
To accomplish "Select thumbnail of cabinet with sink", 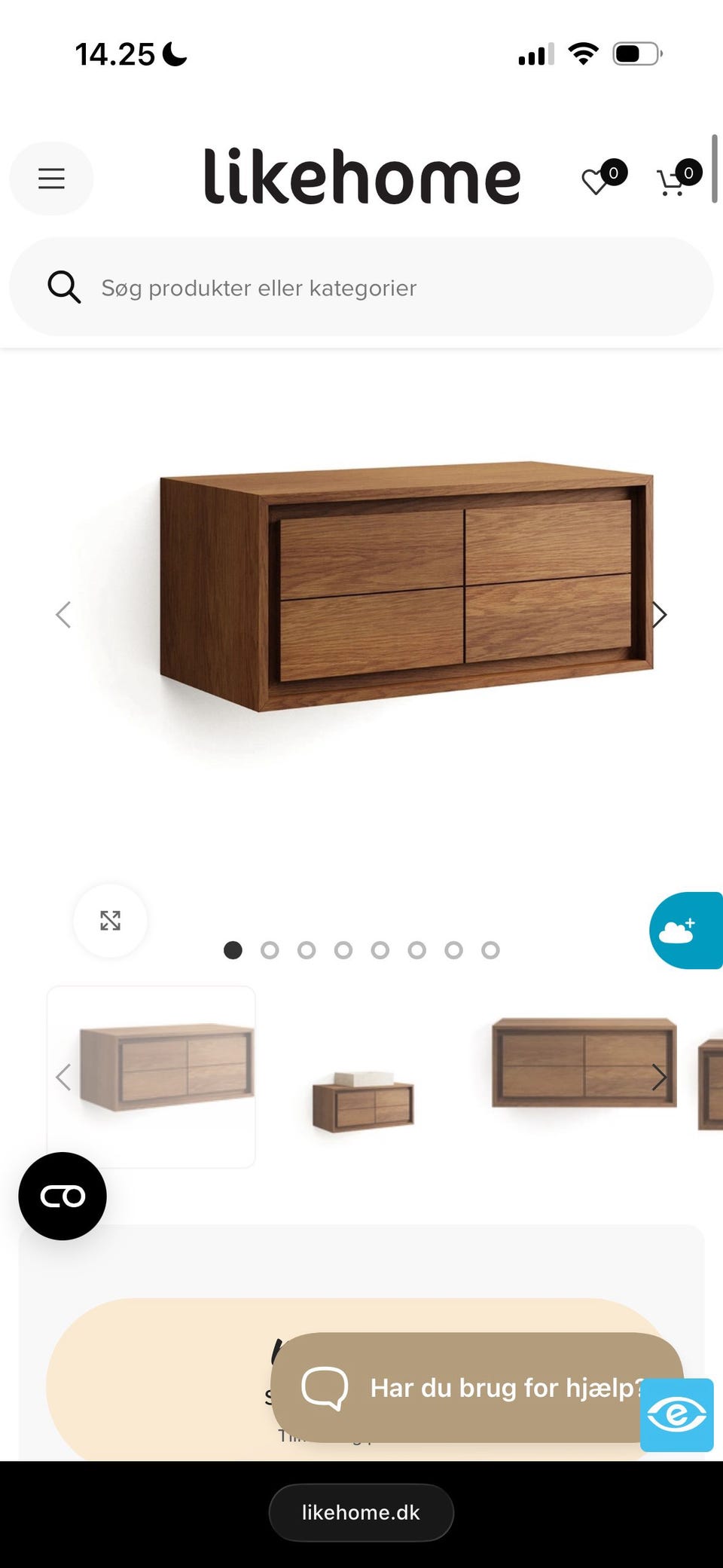I will (x=363, y=1100).
